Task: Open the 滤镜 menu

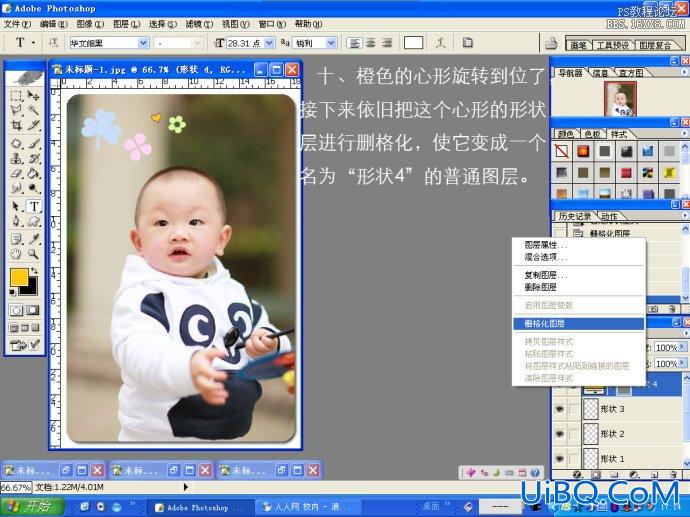Action: [x=199, y=24]
